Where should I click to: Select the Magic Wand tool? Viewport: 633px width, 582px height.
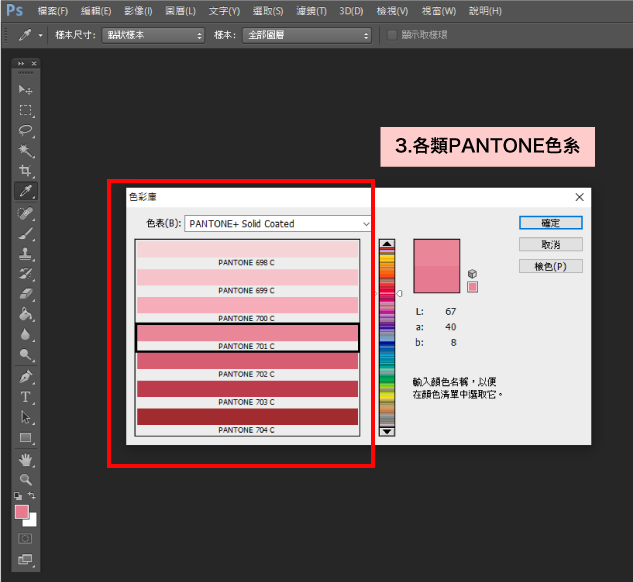point(25,151)
